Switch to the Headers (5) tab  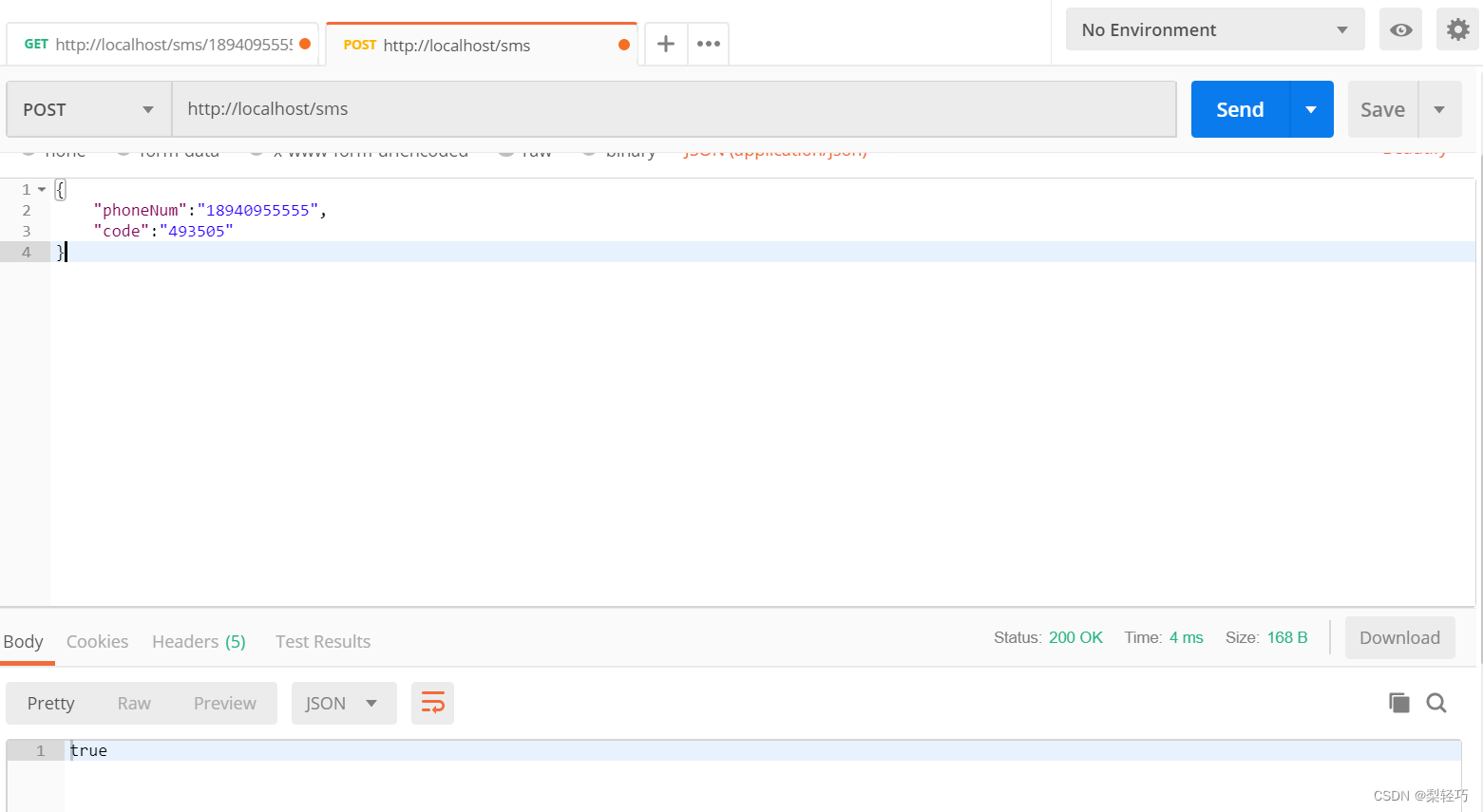(x=198, y=641)
